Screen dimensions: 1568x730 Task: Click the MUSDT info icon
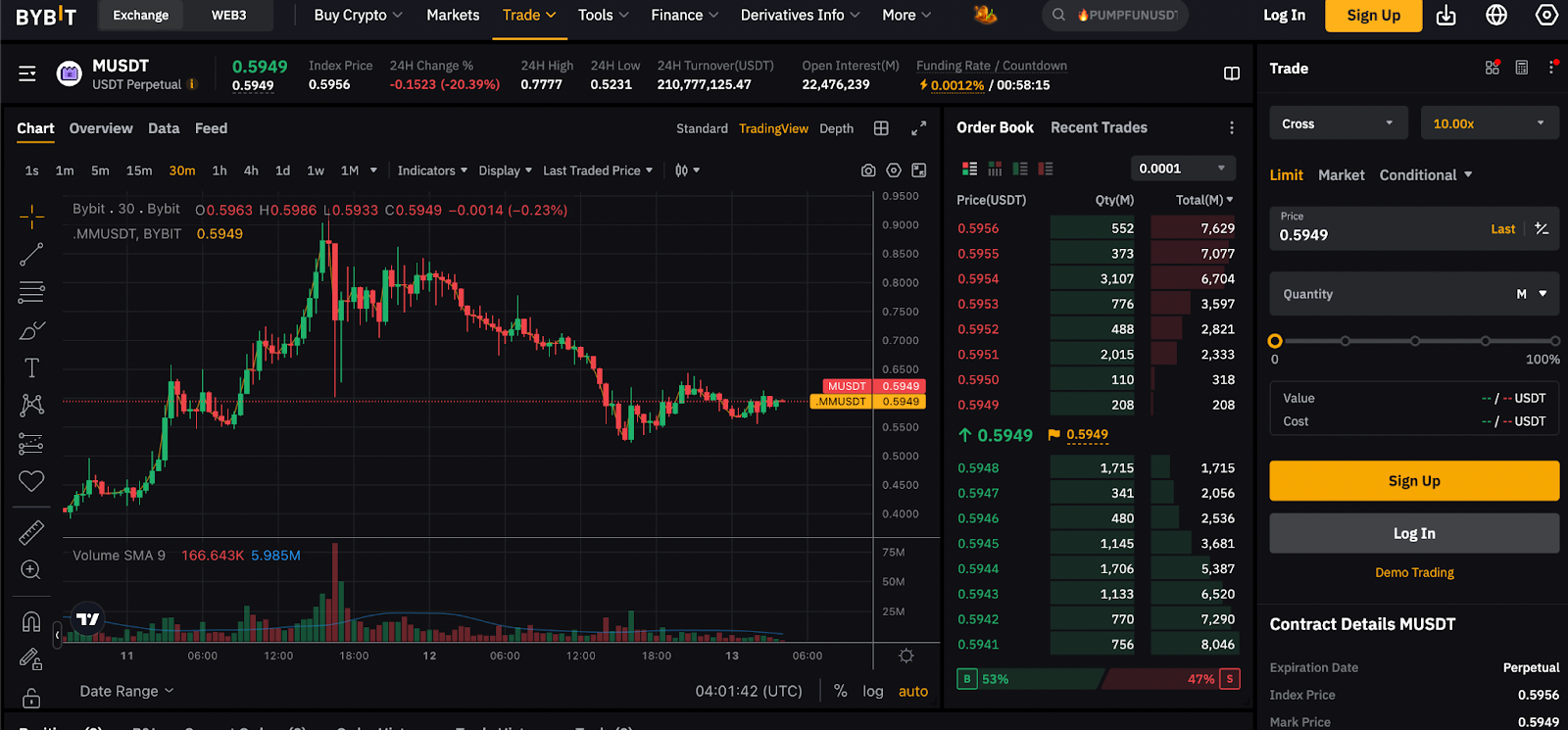(x=192, y=84)
